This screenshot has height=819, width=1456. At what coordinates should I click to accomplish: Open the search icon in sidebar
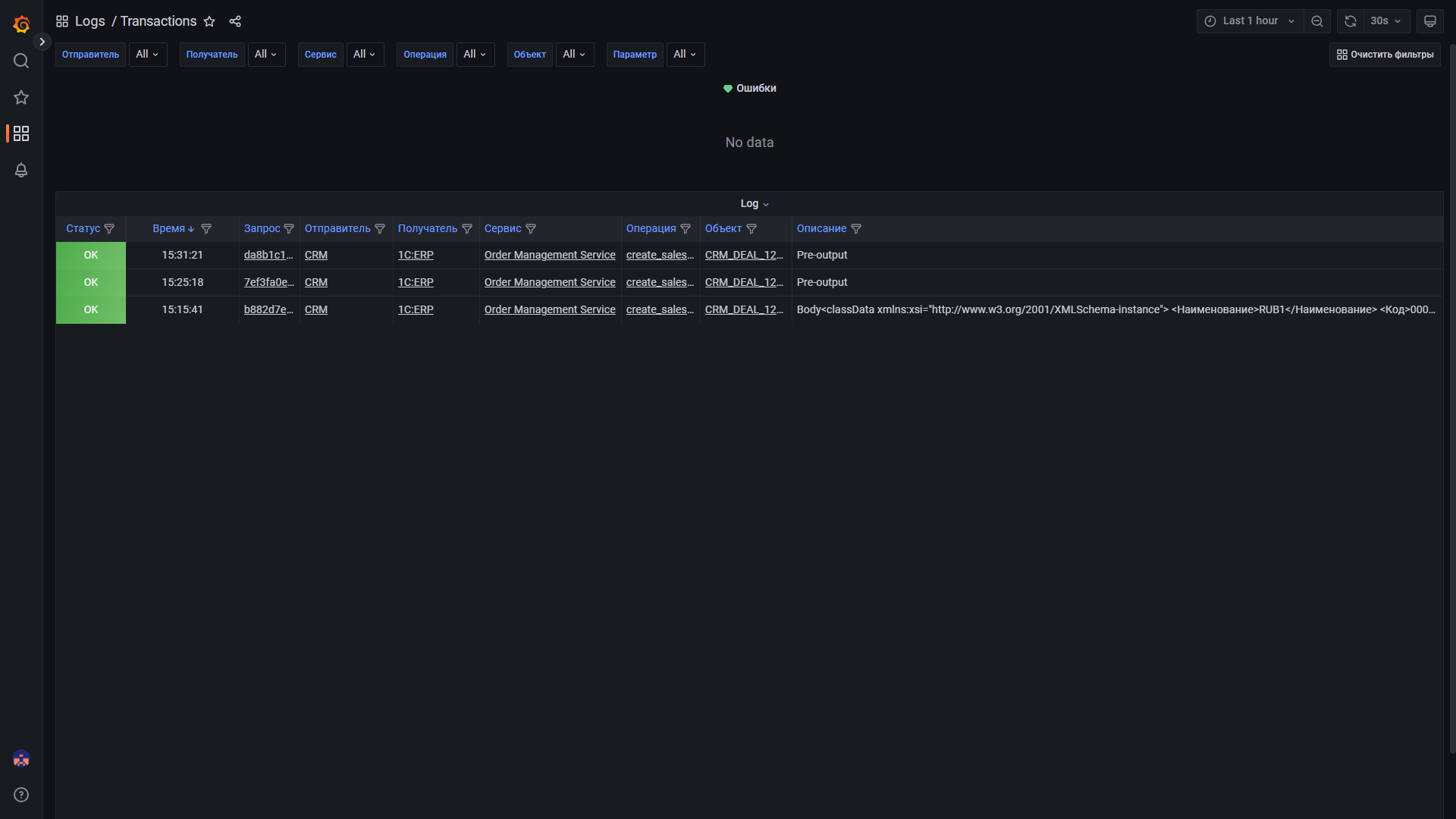21,61
